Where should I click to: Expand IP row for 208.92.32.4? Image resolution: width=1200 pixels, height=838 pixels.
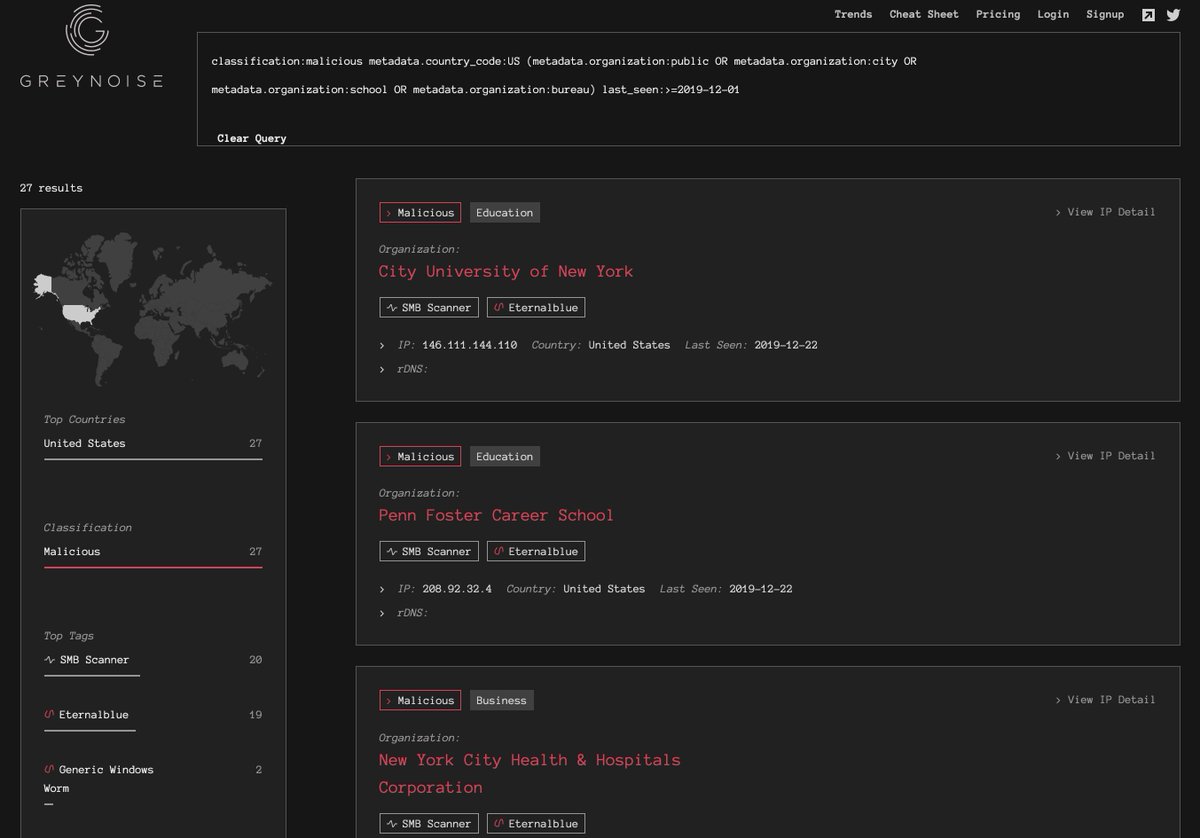[382, 589]
